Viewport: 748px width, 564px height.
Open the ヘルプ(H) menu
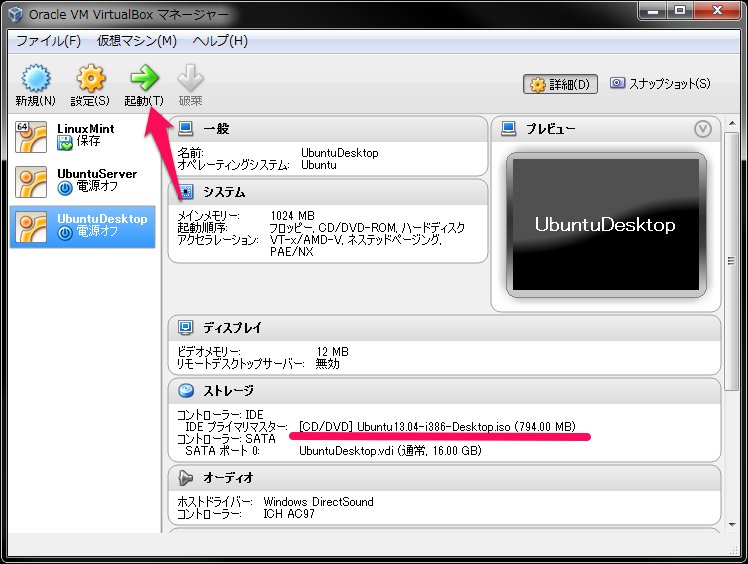[x=220, y=41]
